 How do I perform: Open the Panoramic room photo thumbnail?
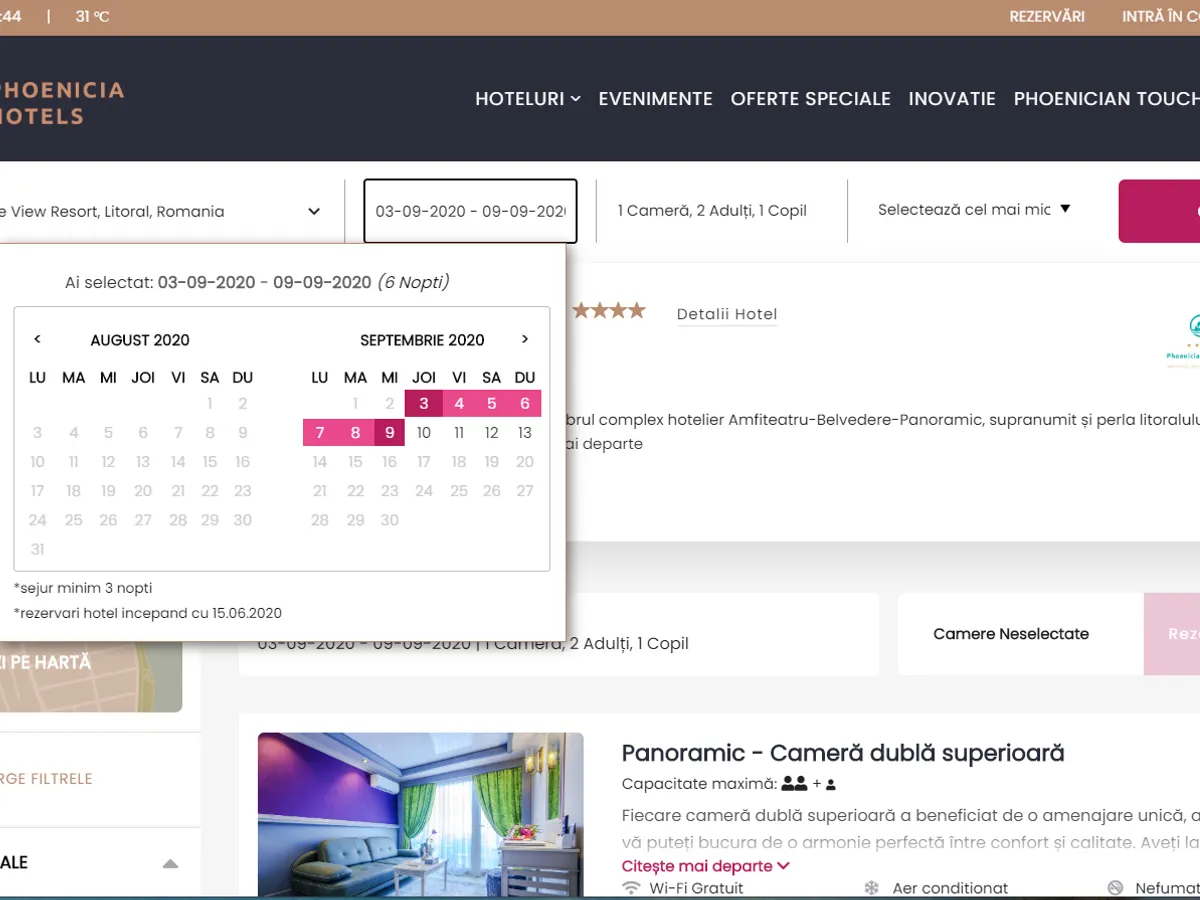pyautogui.click(x=420, y=814)
